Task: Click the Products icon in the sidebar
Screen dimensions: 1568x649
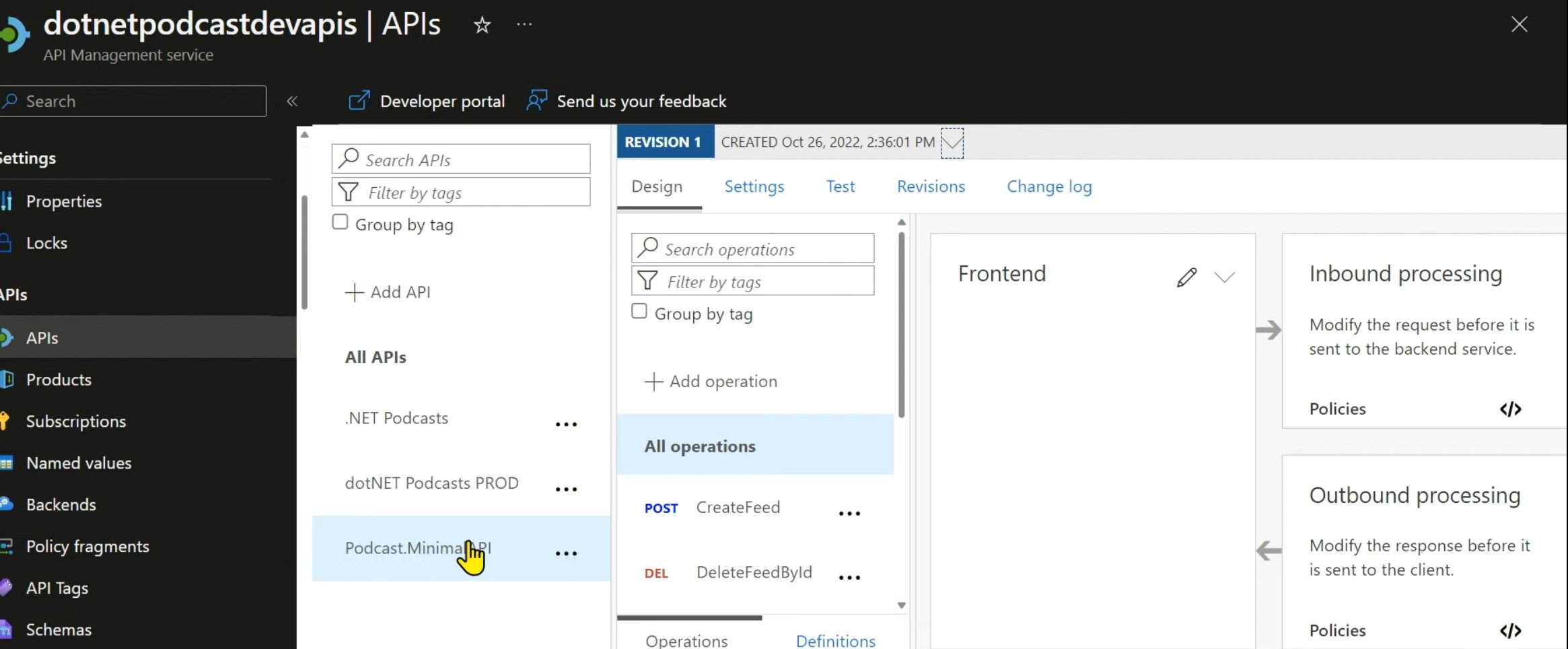Action: (x=7, y=379)
